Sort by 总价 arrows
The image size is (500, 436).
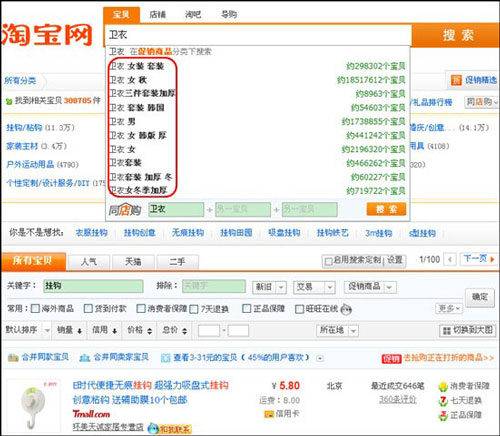(x=185, y=331)
